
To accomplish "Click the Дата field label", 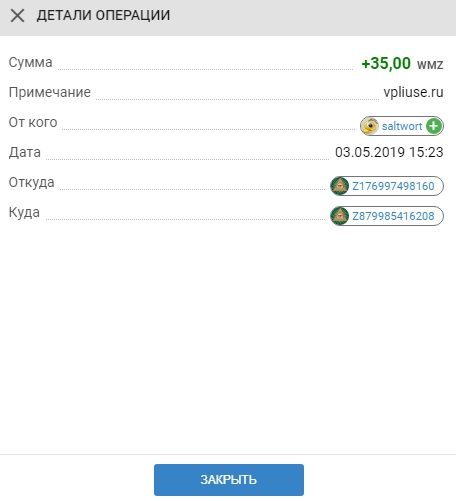I will coord(25,152).
